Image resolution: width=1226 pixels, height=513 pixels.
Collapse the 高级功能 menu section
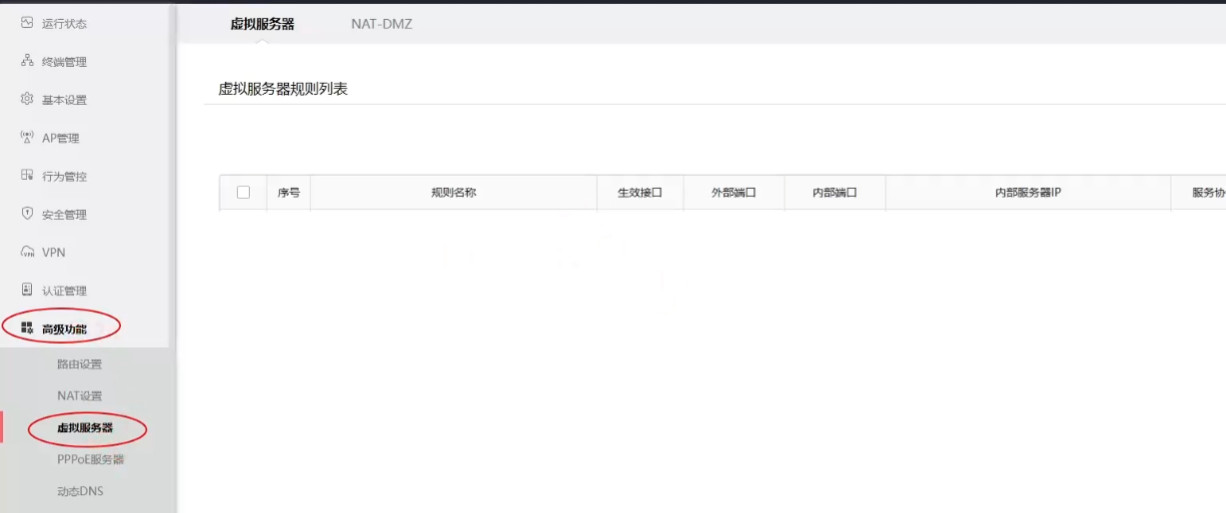pos(64,328)
